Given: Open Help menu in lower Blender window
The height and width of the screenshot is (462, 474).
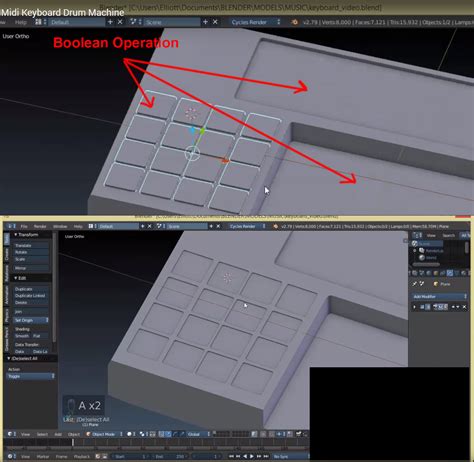Looking at the screenshot, I should pyautogui.click(x=78, y=226).
